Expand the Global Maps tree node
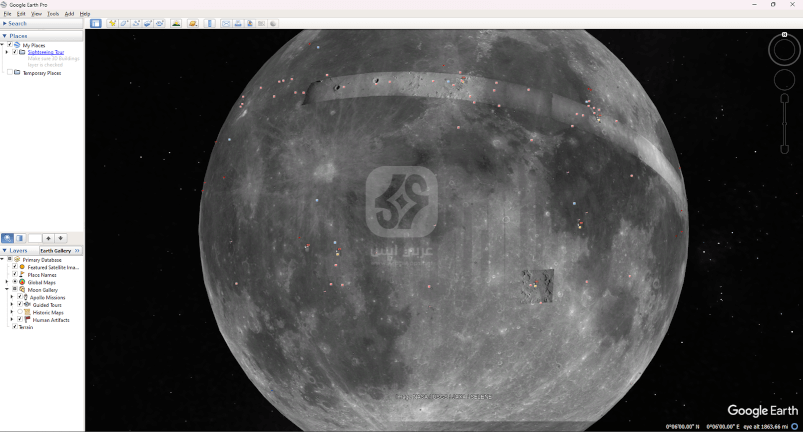 (x=7, y=282)
